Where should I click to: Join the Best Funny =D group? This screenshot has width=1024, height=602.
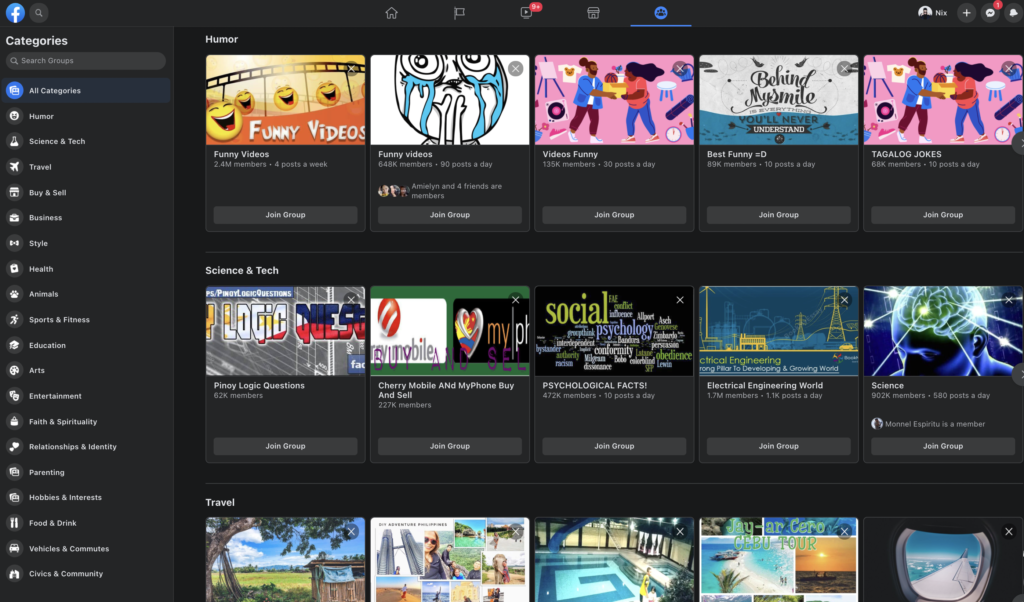coord(778,215)
